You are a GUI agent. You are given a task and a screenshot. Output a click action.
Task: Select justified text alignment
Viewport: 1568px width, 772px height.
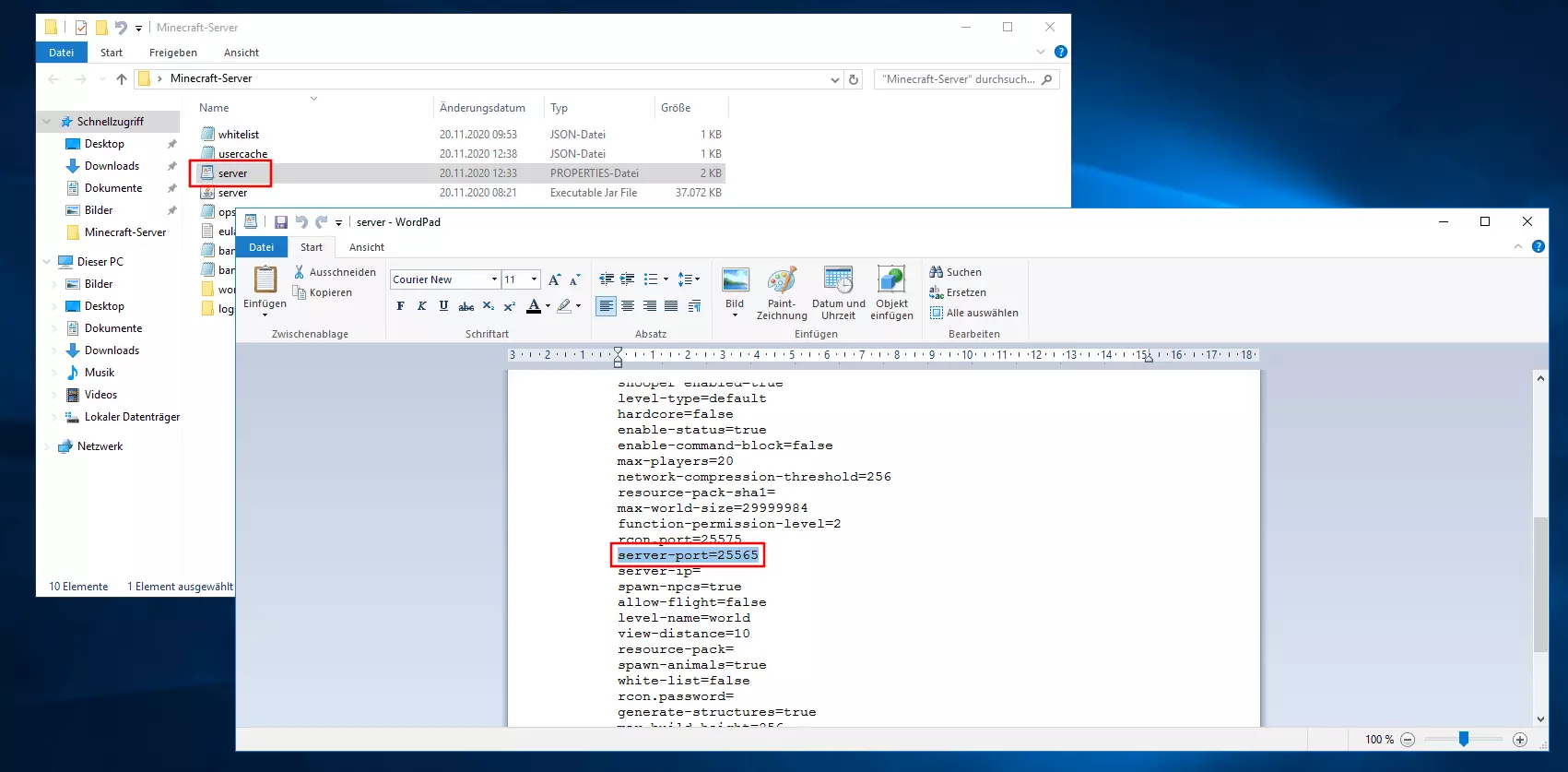[x=671, y=306]
